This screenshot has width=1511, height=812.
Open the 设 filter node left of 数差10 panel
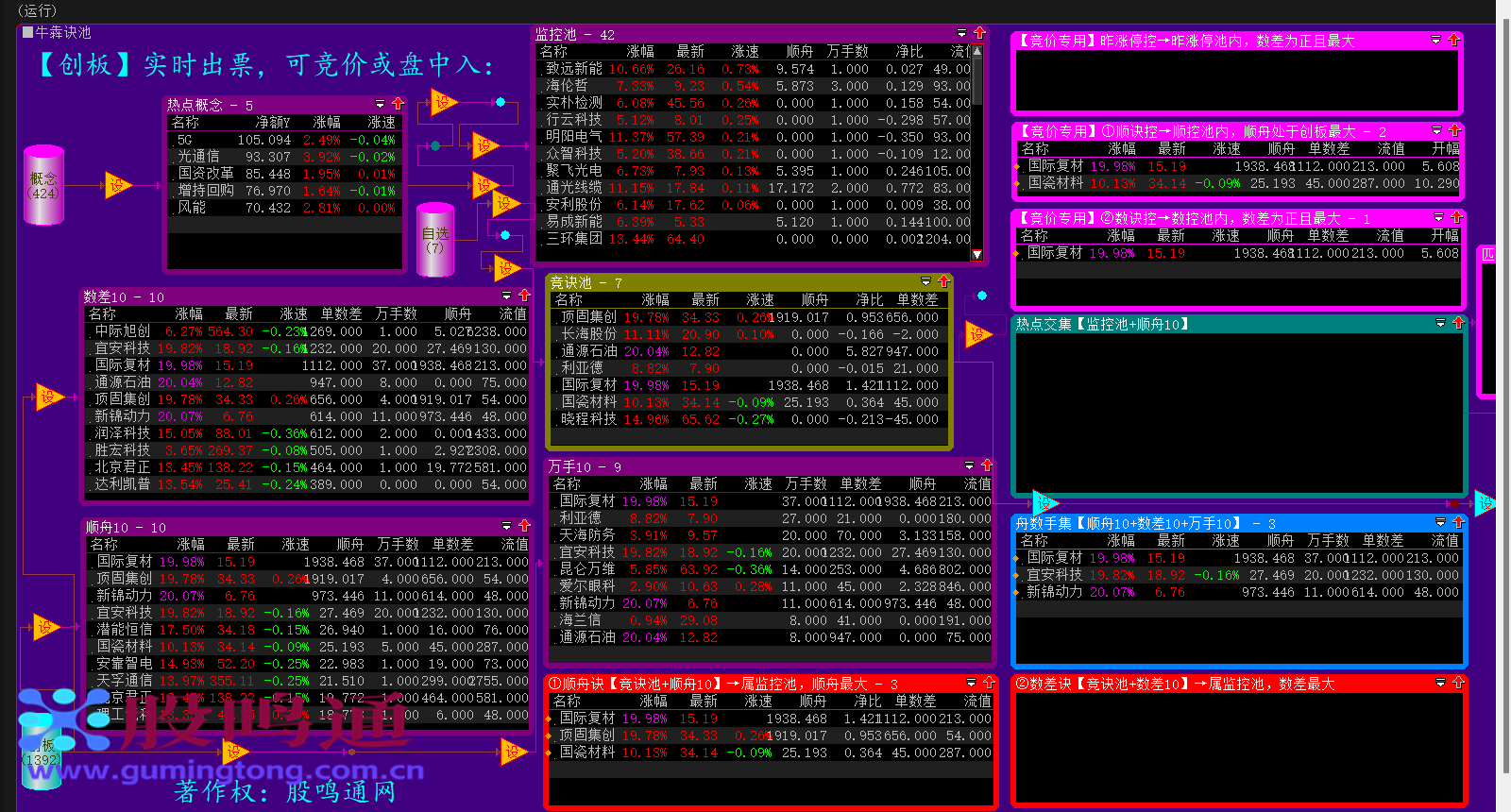(x=48, y=397)
